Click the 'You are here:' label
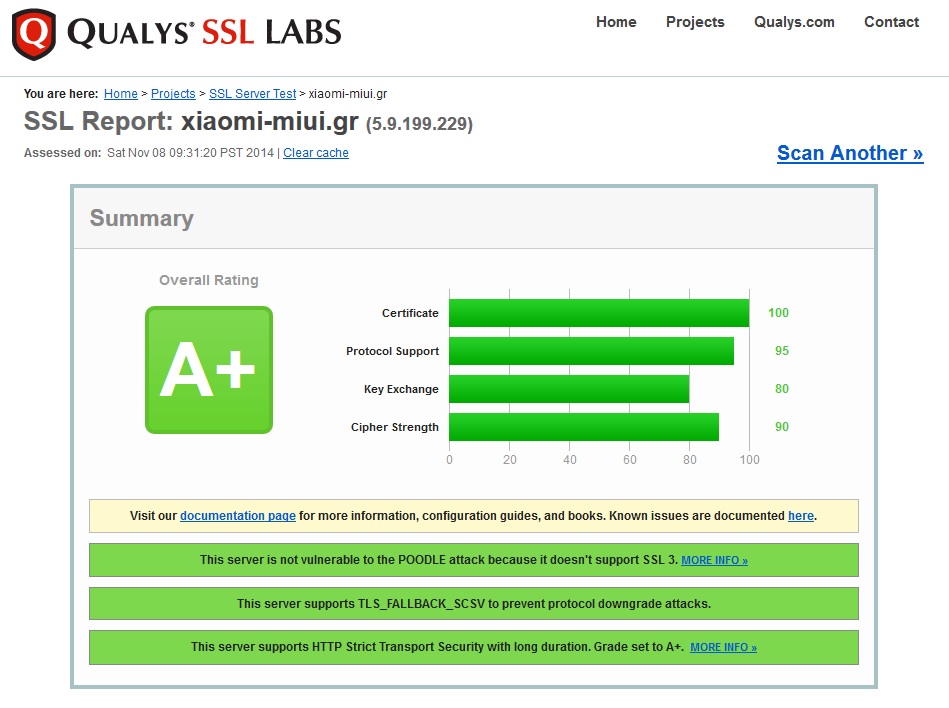This screenshot has height=708, width=949. [x=61, y=94]
